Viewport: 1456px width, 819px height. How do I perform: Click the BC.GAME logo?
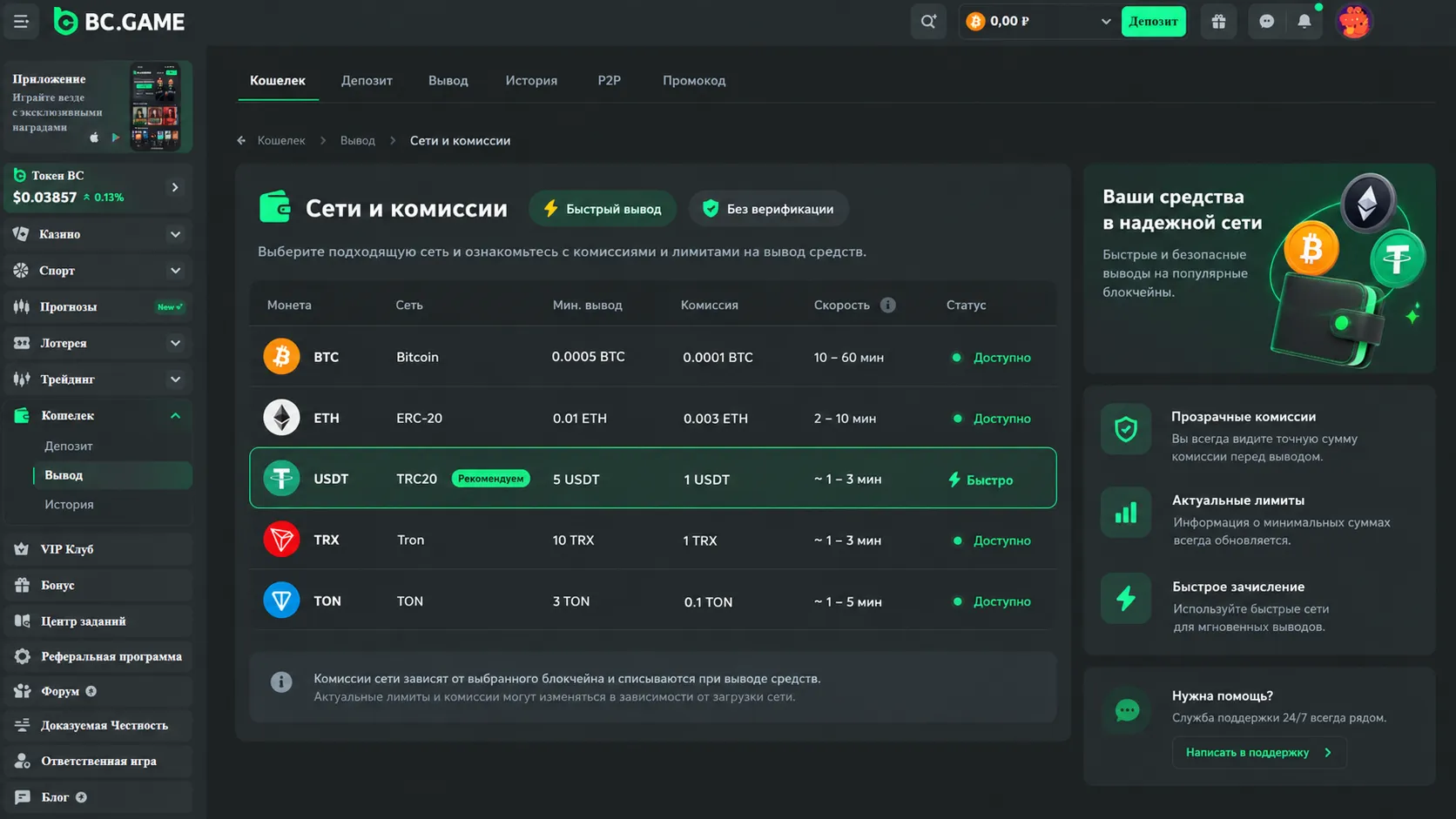[119, 22]
